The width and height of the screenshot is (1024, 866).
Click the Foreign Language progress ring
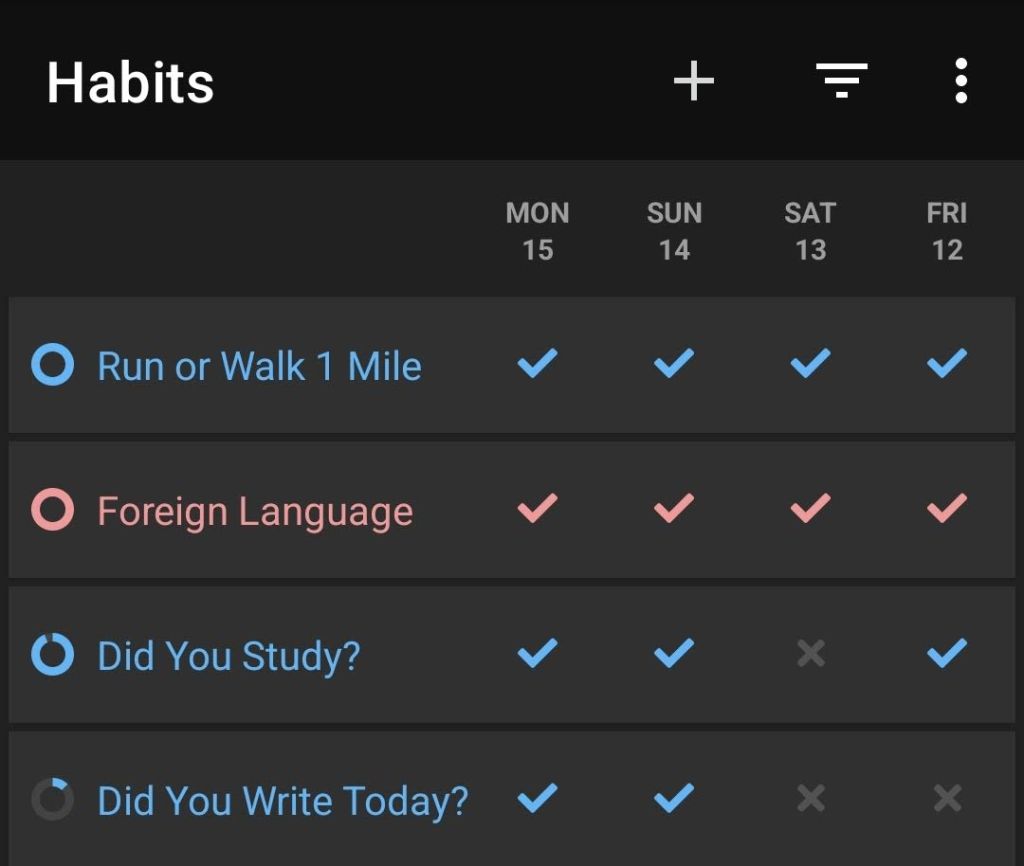point(53,511)
